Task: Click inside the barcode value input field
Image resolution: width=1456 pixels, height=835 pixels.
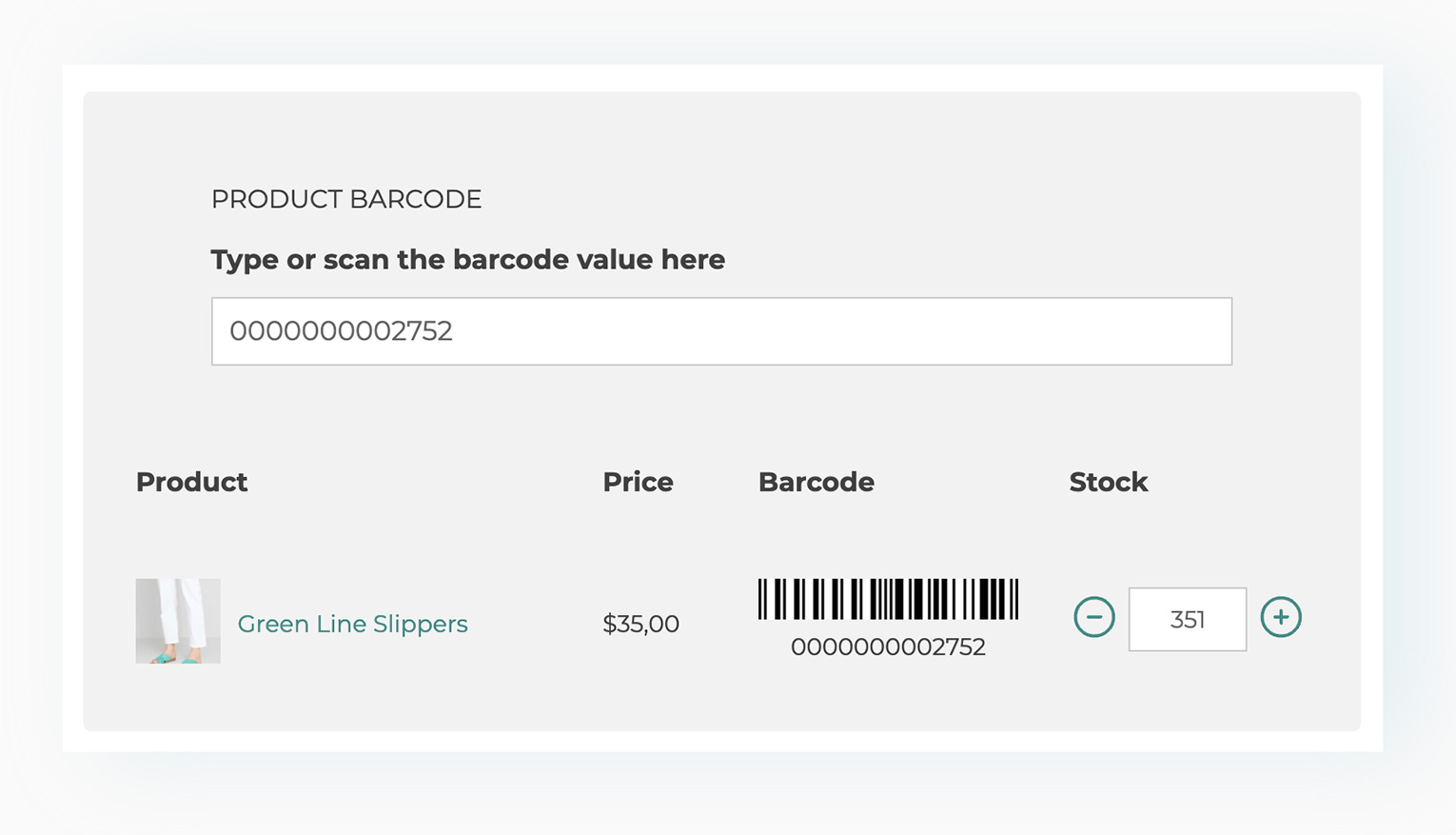Action: 721,331
